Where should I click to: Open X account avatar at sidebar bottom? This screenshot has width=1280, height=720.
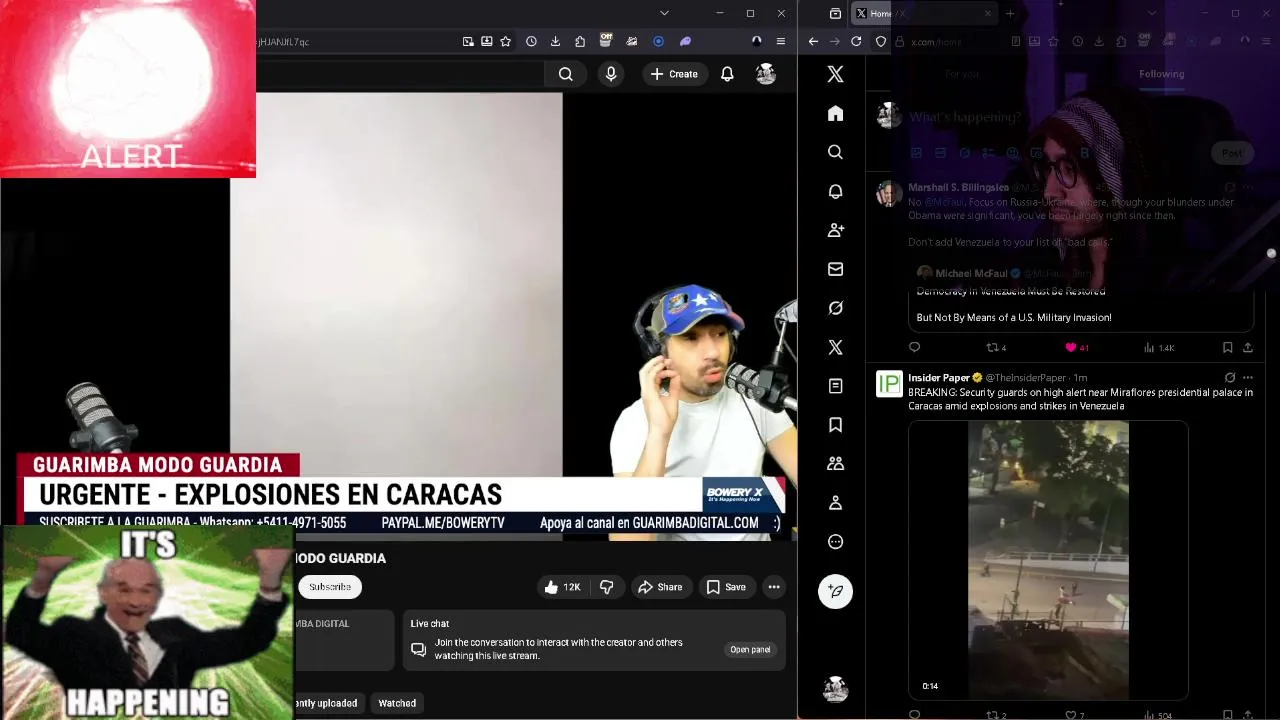pyautogui.click(x=835, y=689)
